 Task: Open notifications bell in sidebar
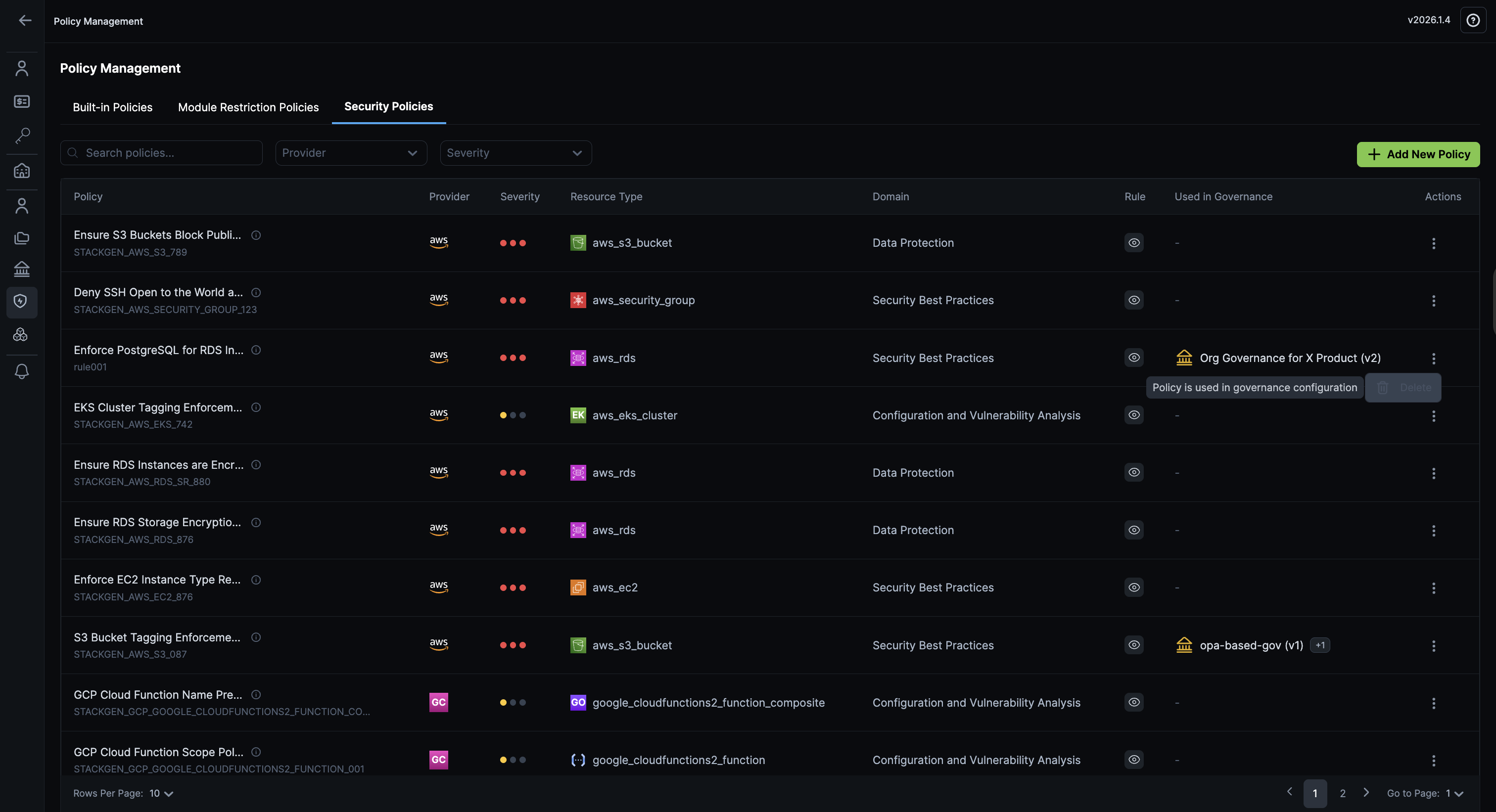pyautogui.click(x=22, y=371)
